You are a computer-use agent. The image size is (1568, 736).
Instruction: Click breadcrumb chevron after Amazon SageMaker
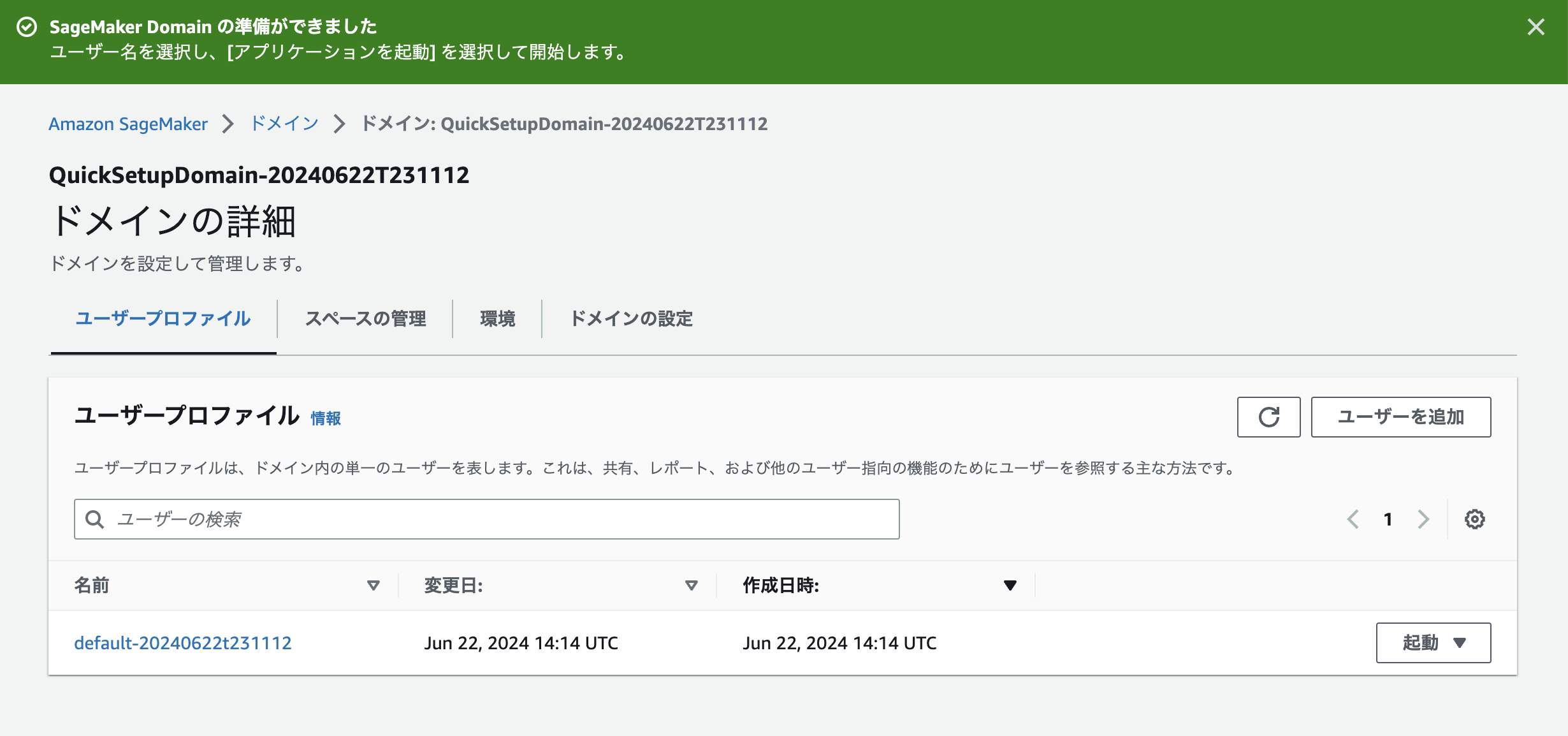pos(228,124)
